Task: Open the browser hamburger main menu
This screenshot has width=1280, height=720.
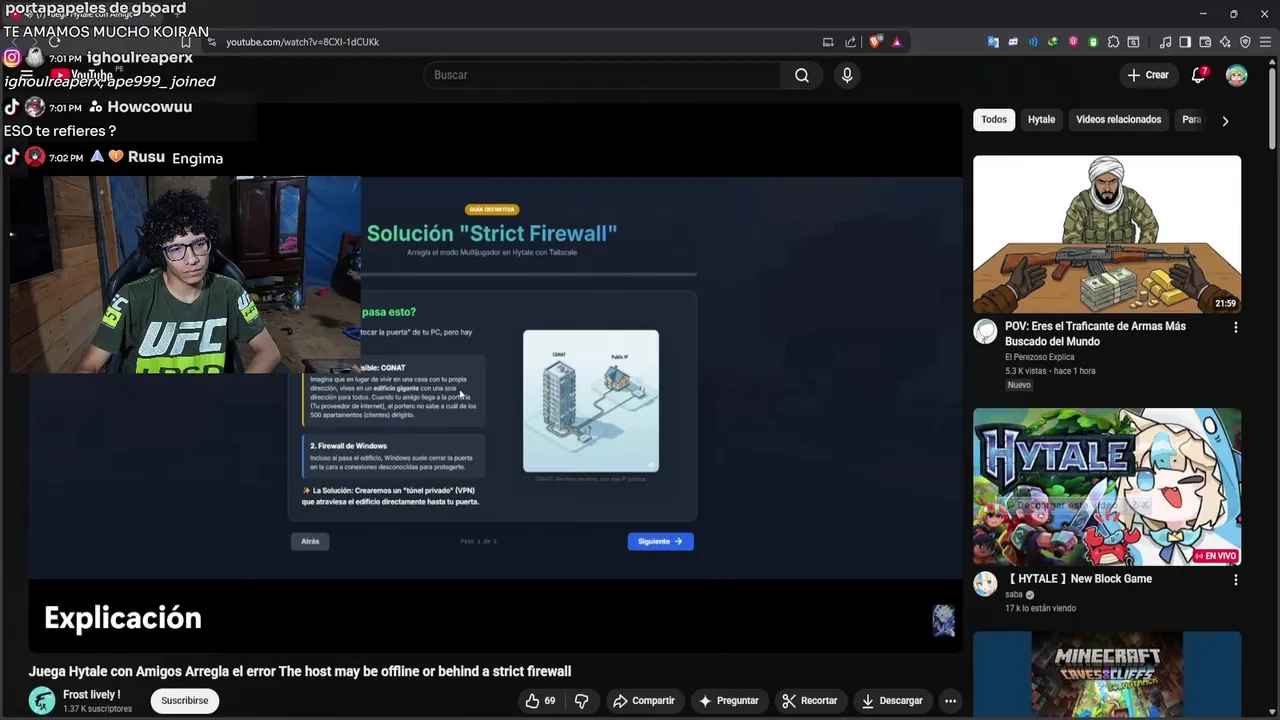Action: (1265, 42)
